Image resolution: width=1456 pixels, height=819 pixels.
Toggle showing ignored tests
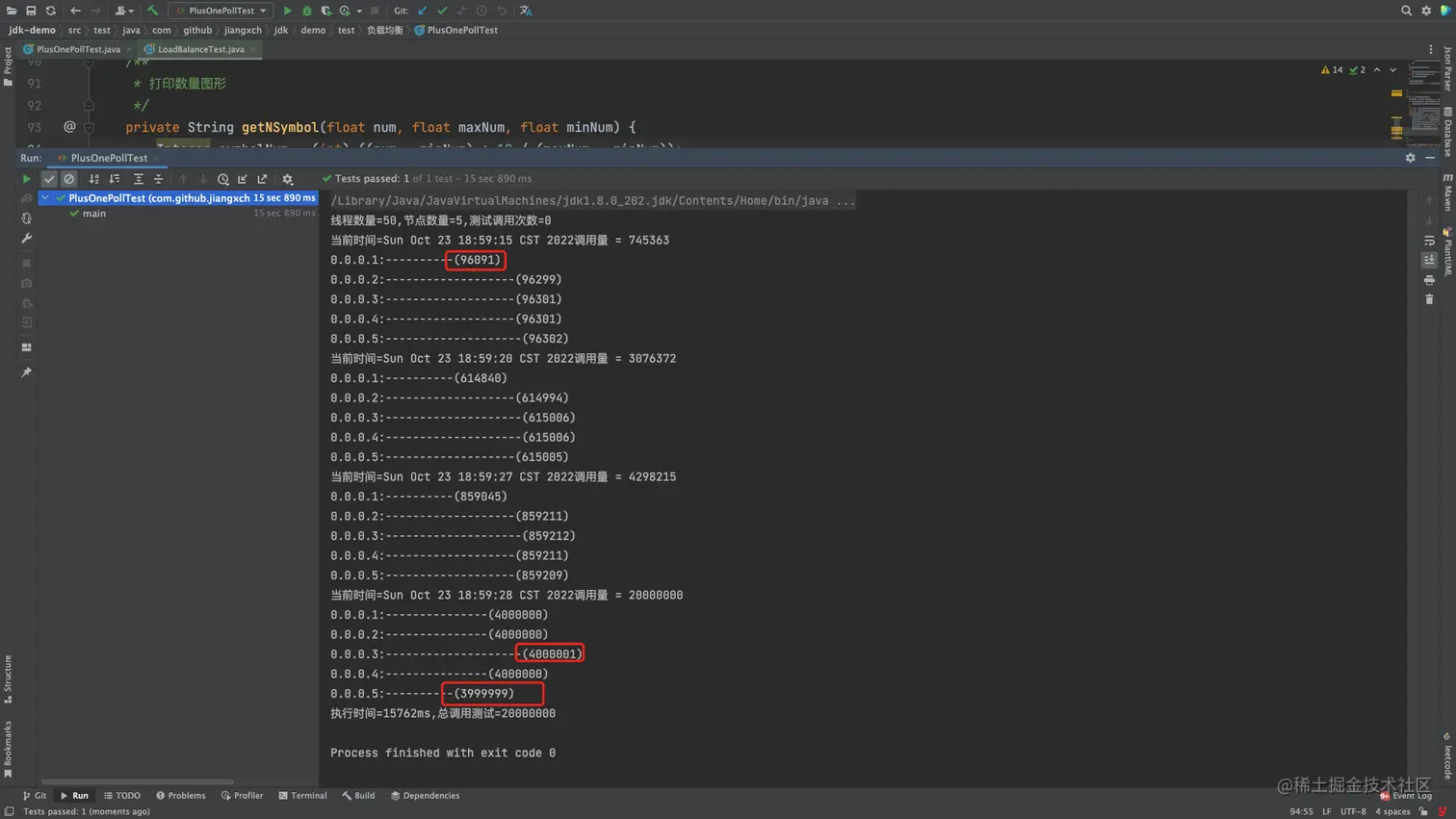coord(68,179)
